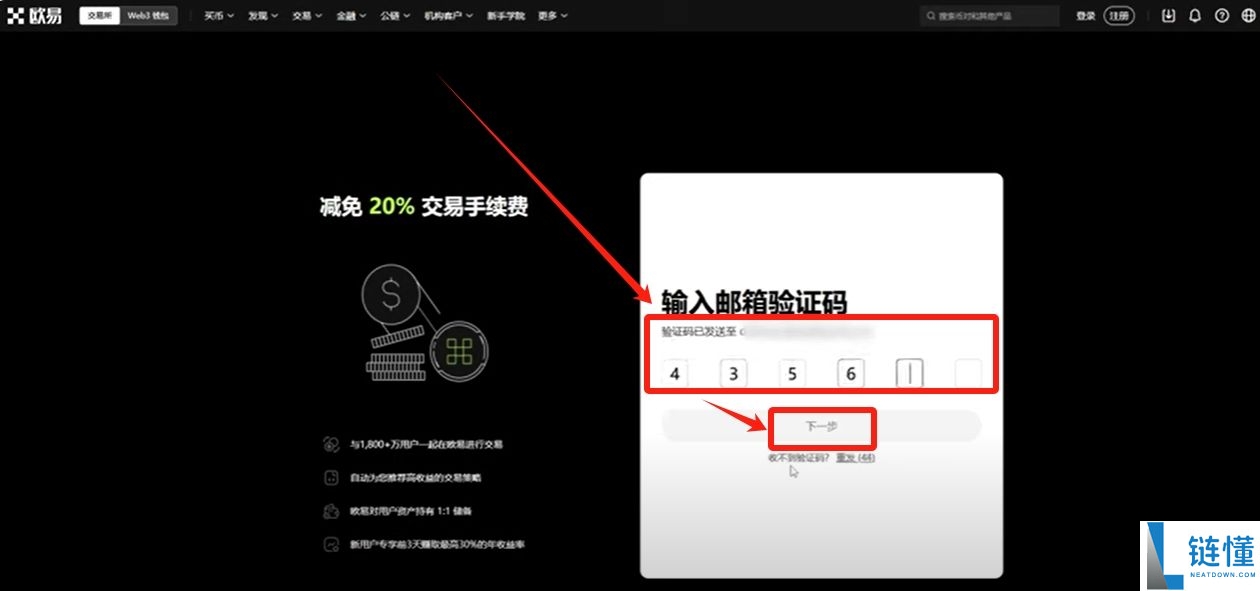Viewport: 1260px width, 591px height.
Task: Open the 买币 dropdown menu
Action: tap(219, 16)
